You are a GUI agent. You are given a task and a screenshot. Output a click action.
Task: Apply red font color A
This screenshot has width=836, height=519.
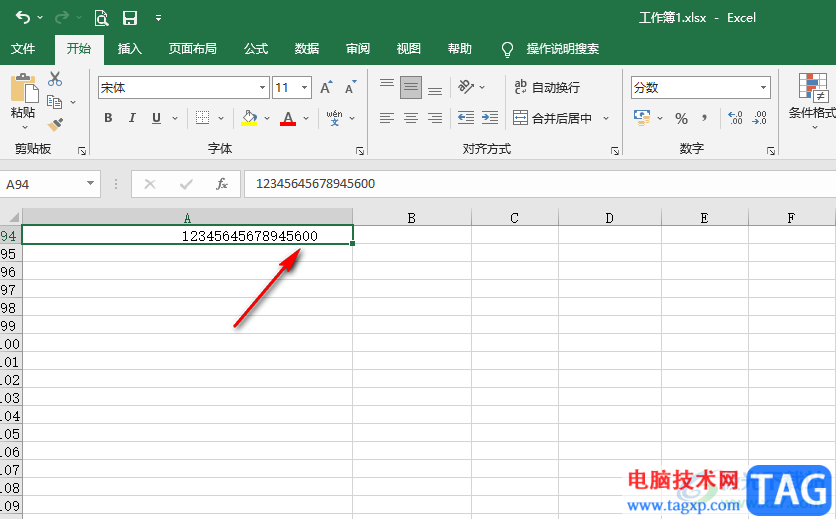tap(288, 118)
